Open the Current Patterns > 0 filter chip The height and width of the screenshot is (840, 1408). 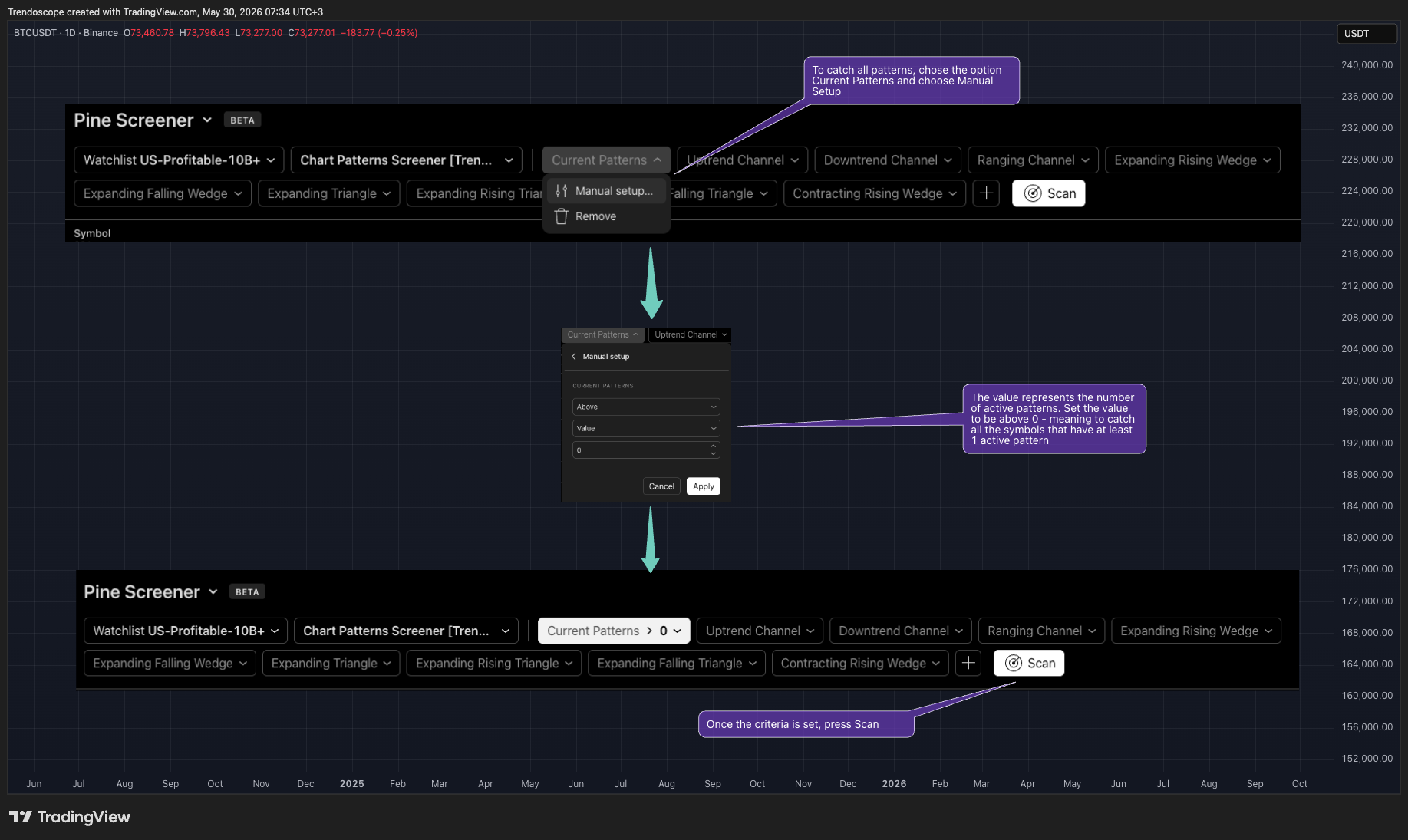[x=614, y=631]
